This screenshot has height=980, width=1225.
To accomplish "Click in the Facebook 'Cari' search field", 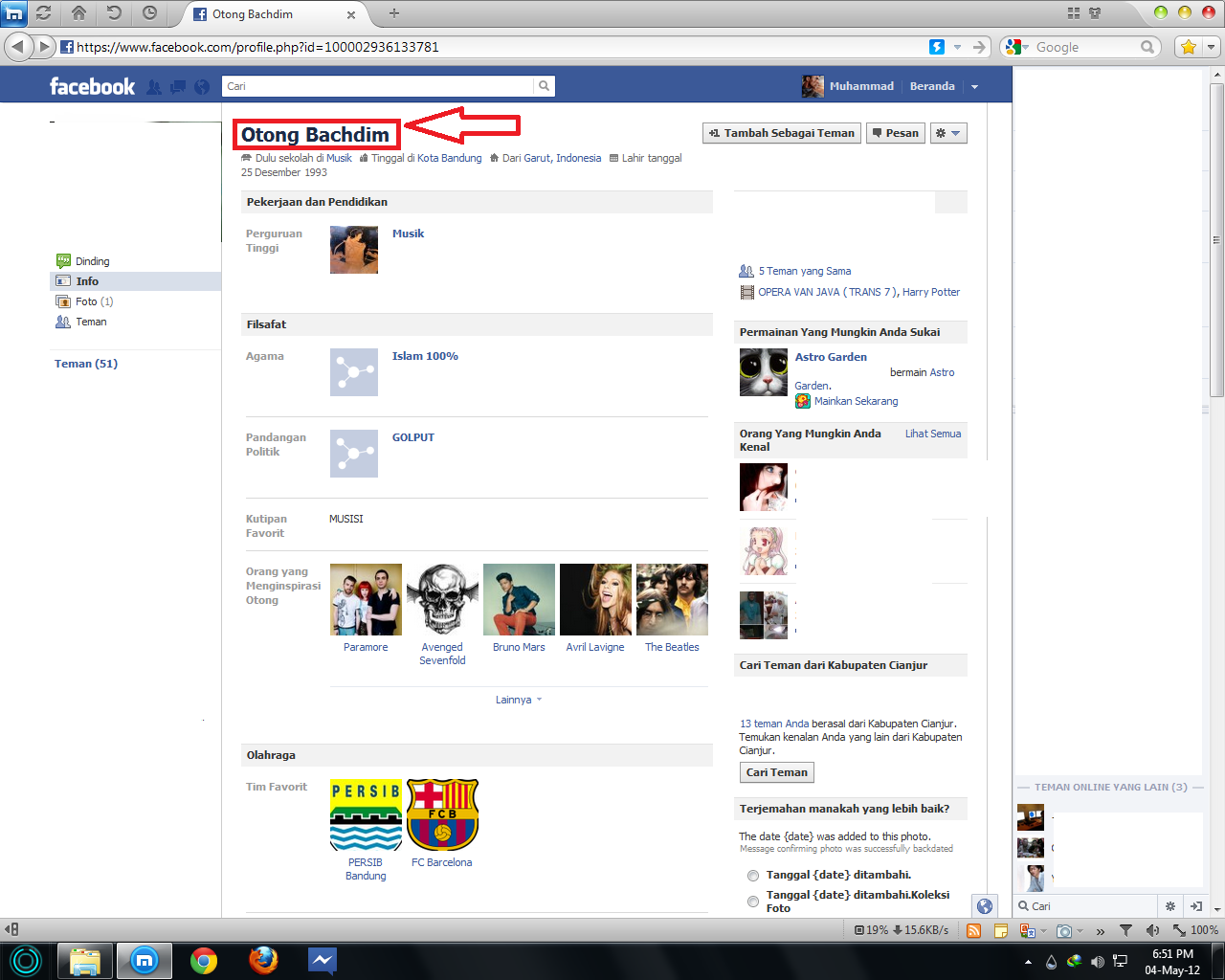I will (x=377, y=86).
